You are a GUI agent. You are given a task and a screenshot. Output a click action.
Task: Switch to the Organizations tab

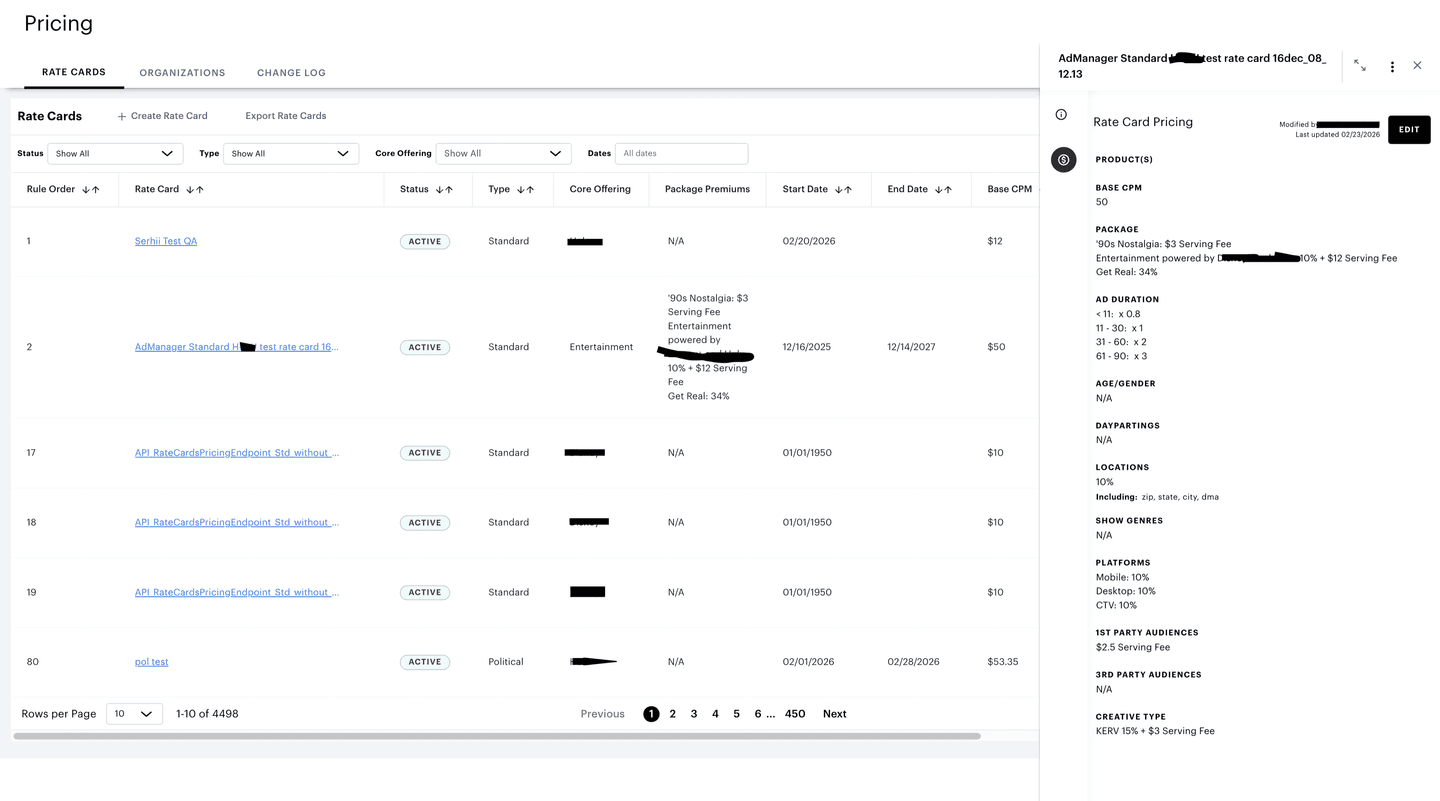182,72
